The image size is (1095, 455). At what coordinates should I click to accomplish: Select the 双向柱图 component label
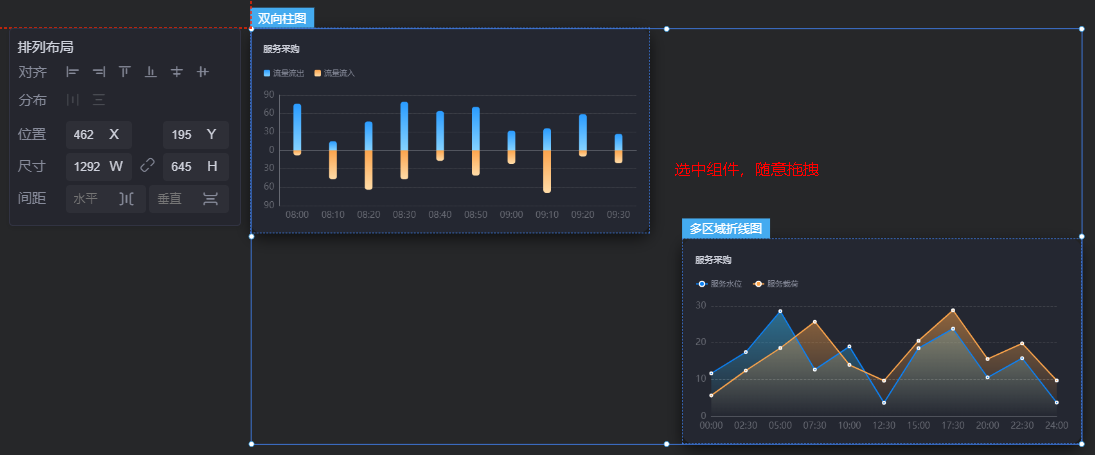tap(282, 19)
